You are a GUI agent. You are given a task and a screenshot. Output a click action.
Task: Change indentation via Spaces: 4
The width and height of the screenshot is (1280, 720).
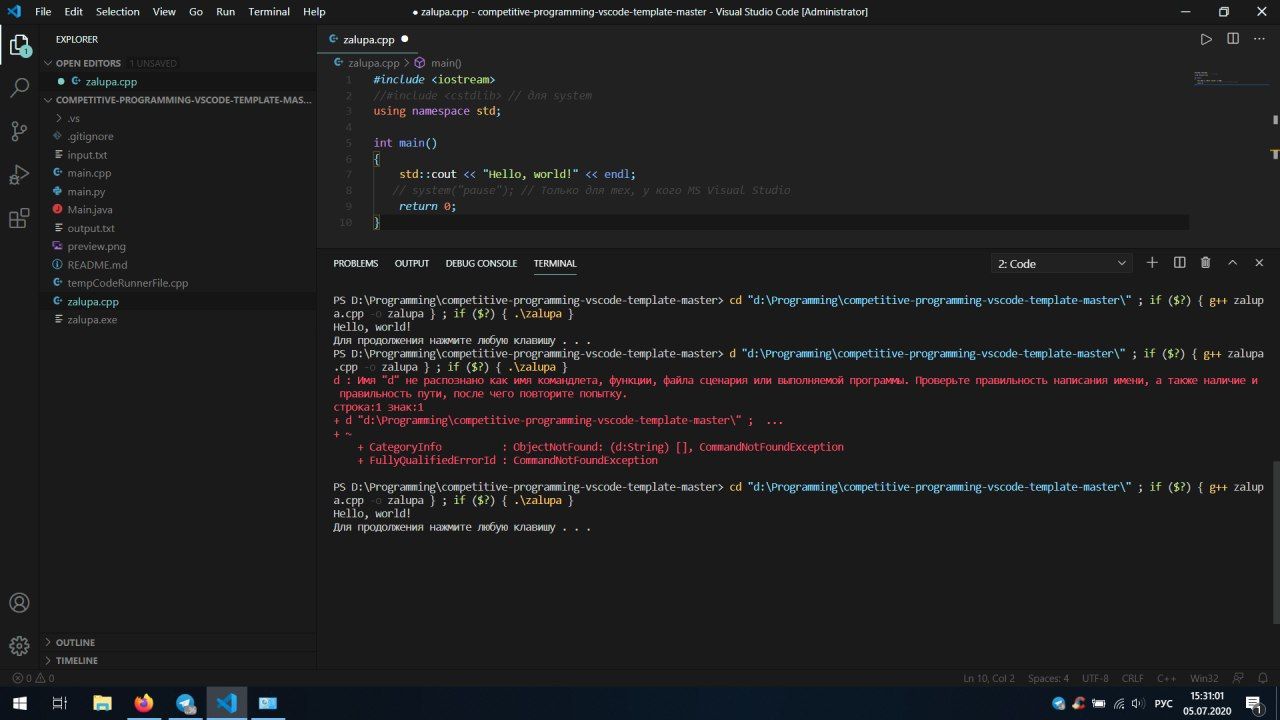[1048, 678]
